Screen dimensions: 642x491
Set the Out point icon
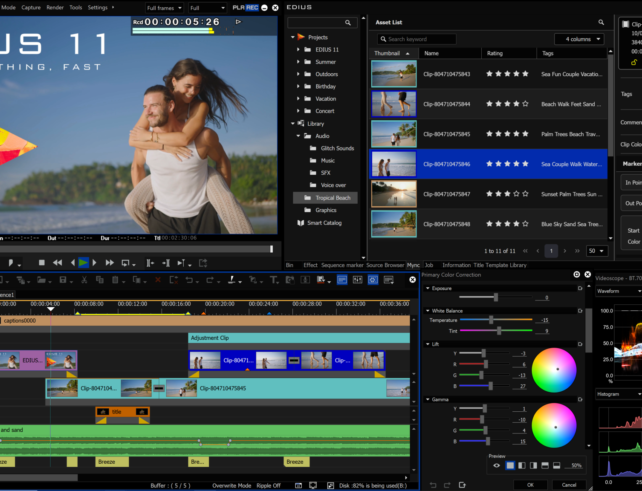166,263
